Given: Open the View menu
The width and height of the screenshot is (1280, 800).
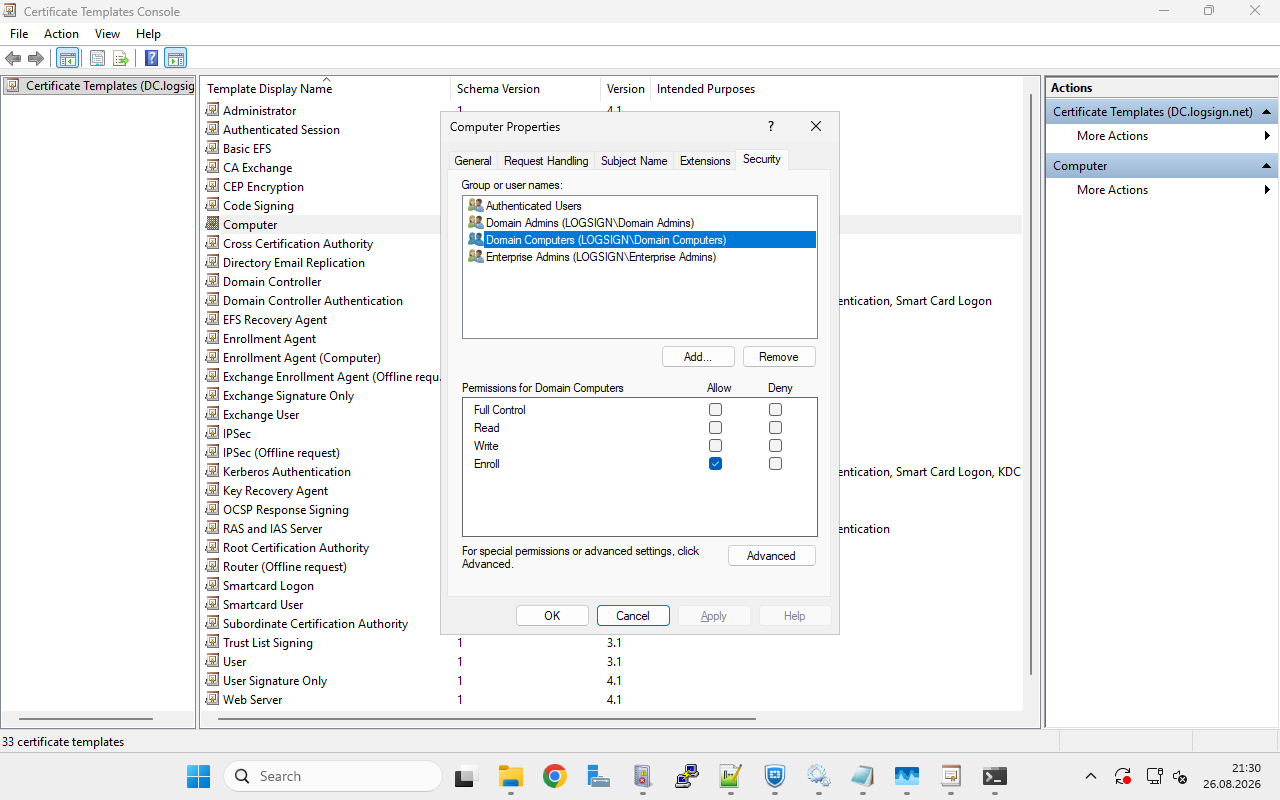Looking at the screenshot, I should click(x=107, y=34).
